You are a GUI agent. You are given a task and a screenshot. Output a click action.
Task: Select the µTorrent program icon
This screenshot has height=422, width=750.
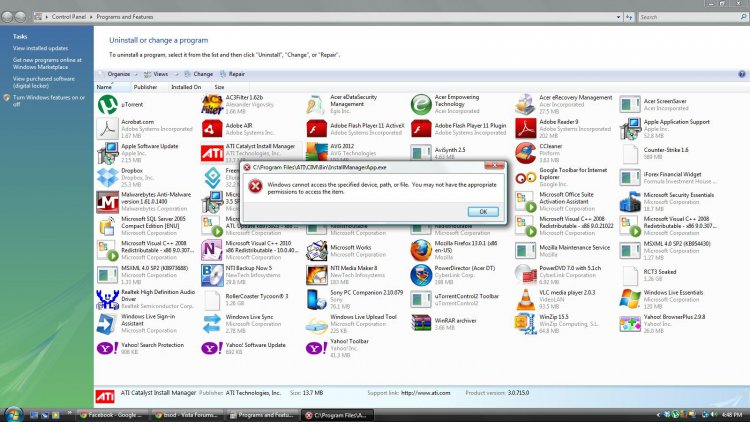[108, 104]
